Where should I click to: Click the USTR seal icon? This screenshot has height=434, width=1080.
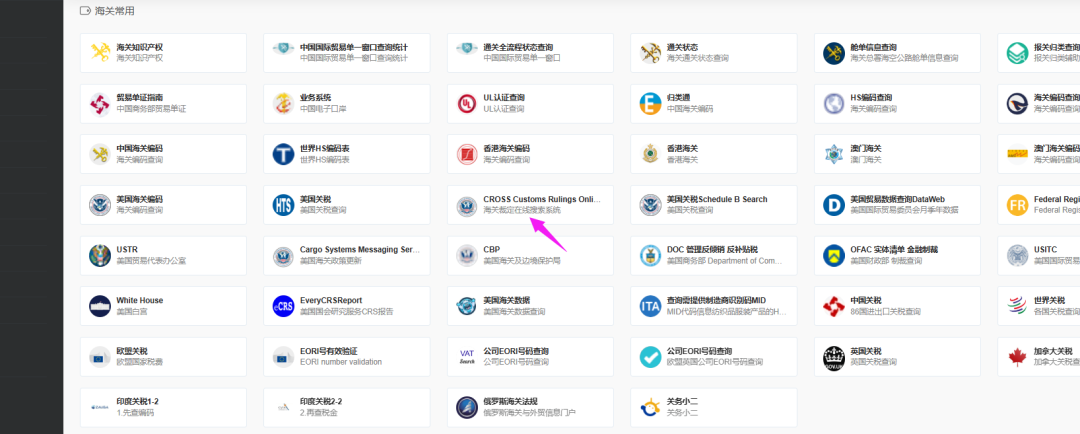pos(100,256)
